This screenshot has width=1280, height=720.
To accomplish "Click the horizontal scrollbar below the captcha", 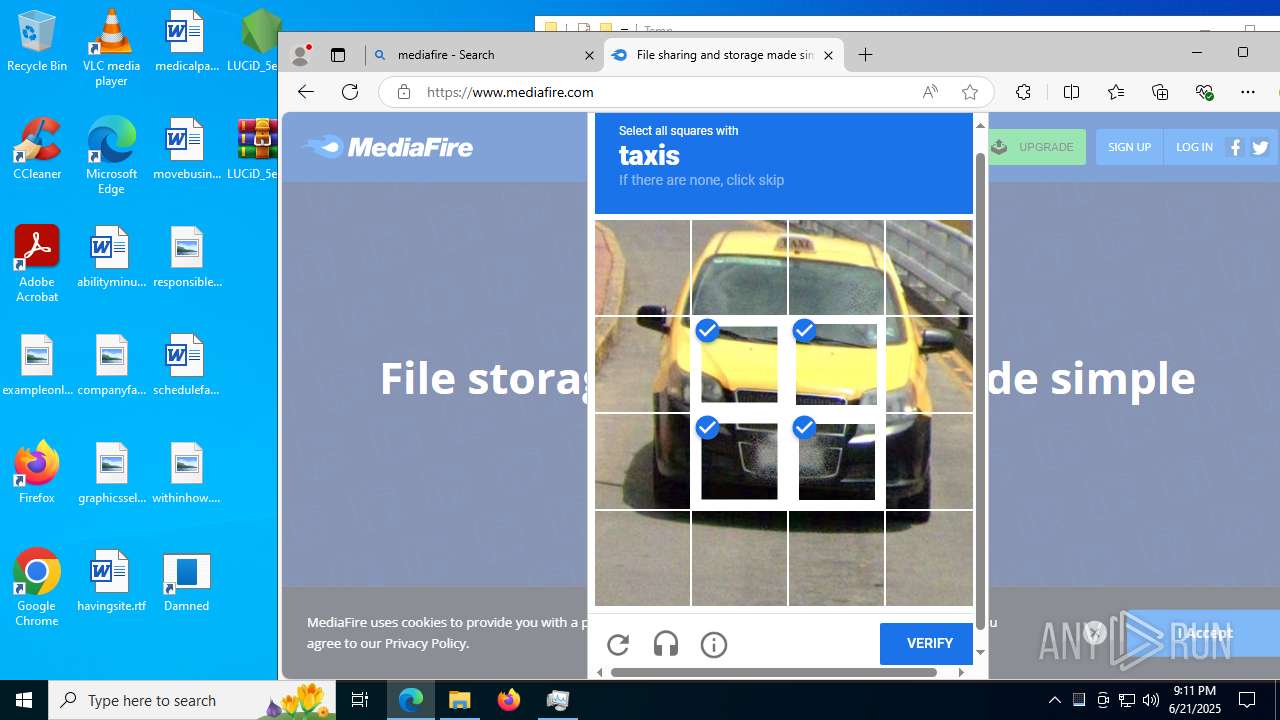I will tap(774, 672).
